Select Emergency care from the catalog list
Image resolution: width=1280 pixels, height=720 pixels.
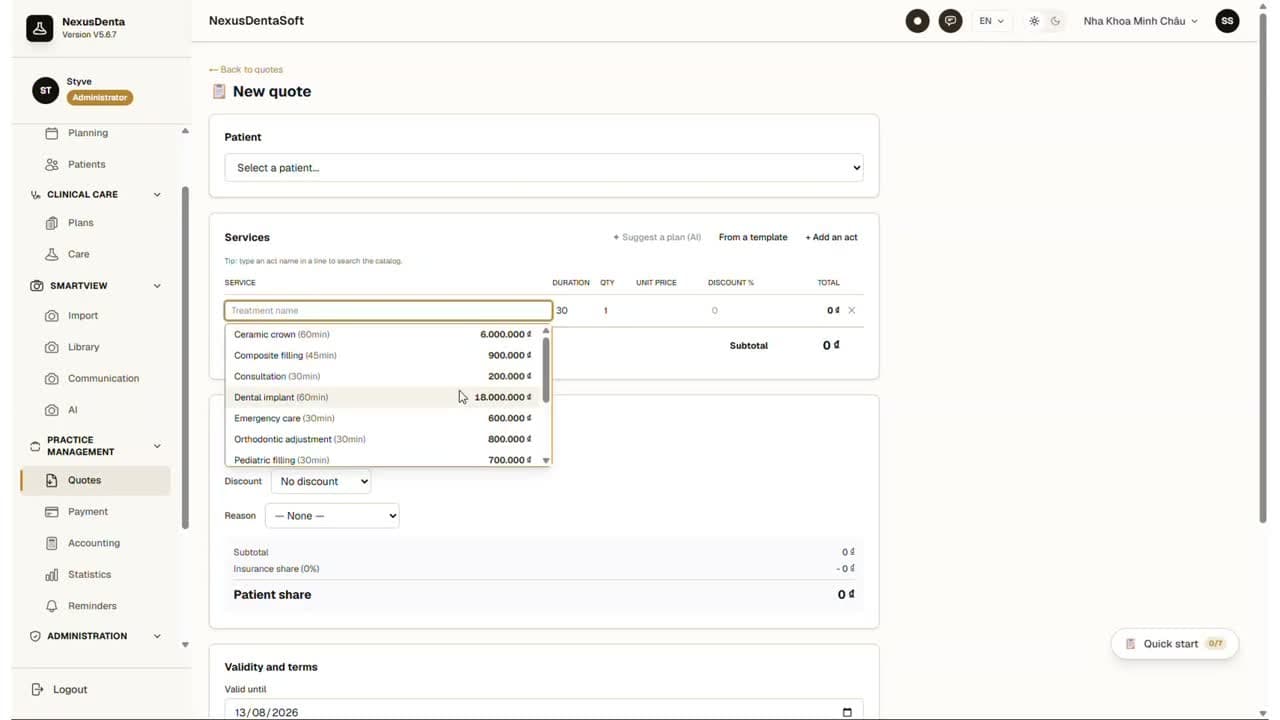pyautogui.click(x=383, y=418)
